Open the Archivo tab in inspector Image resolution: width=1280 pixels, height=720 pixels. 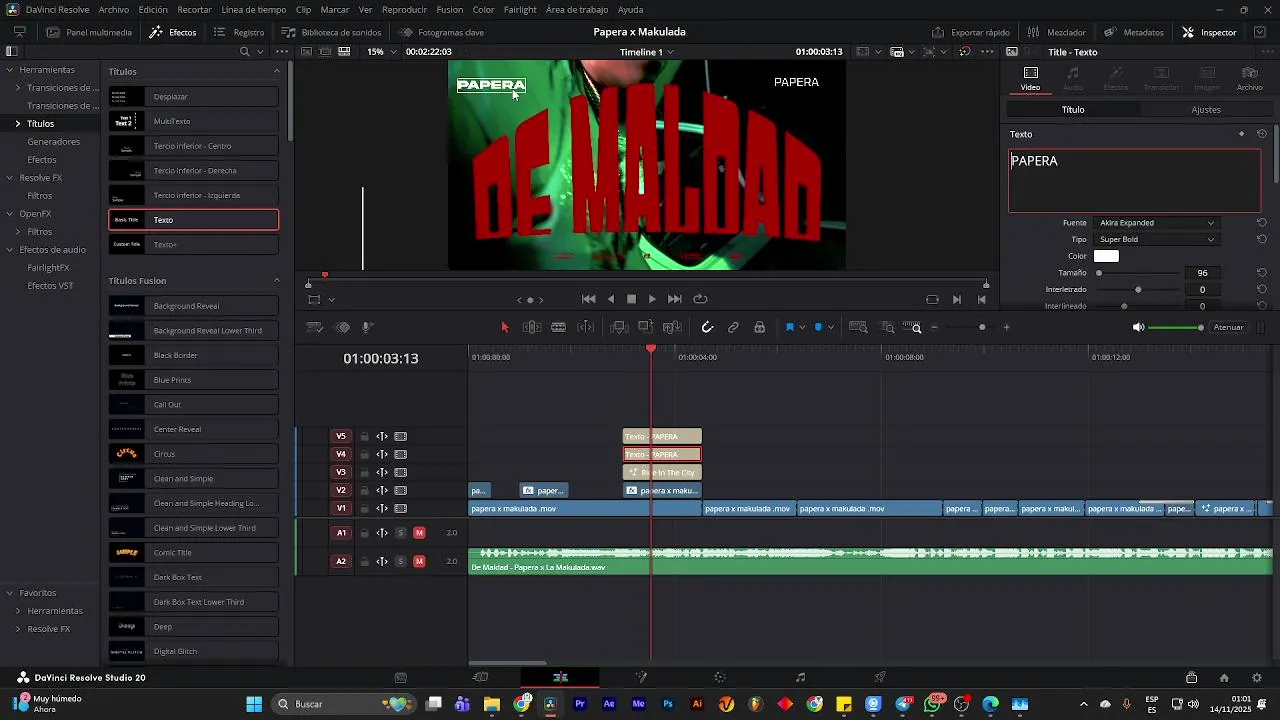[x=1250, y=78]
